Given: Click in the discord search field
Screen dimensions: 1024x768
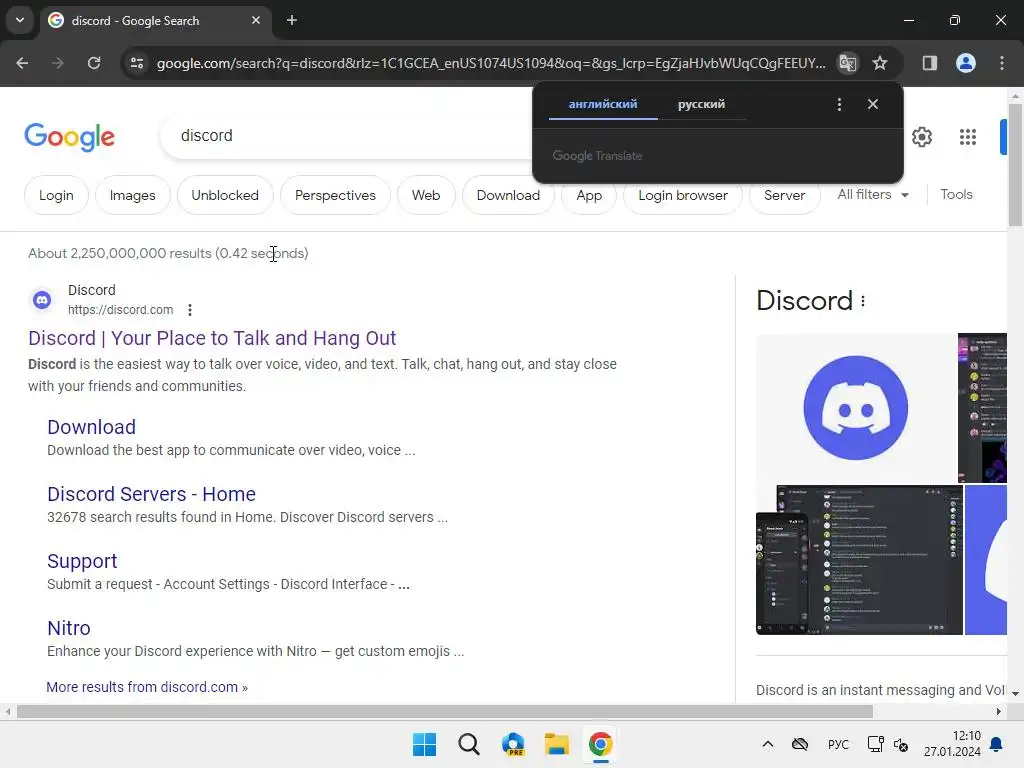Looking at the screenshot, I should [346, 136].
